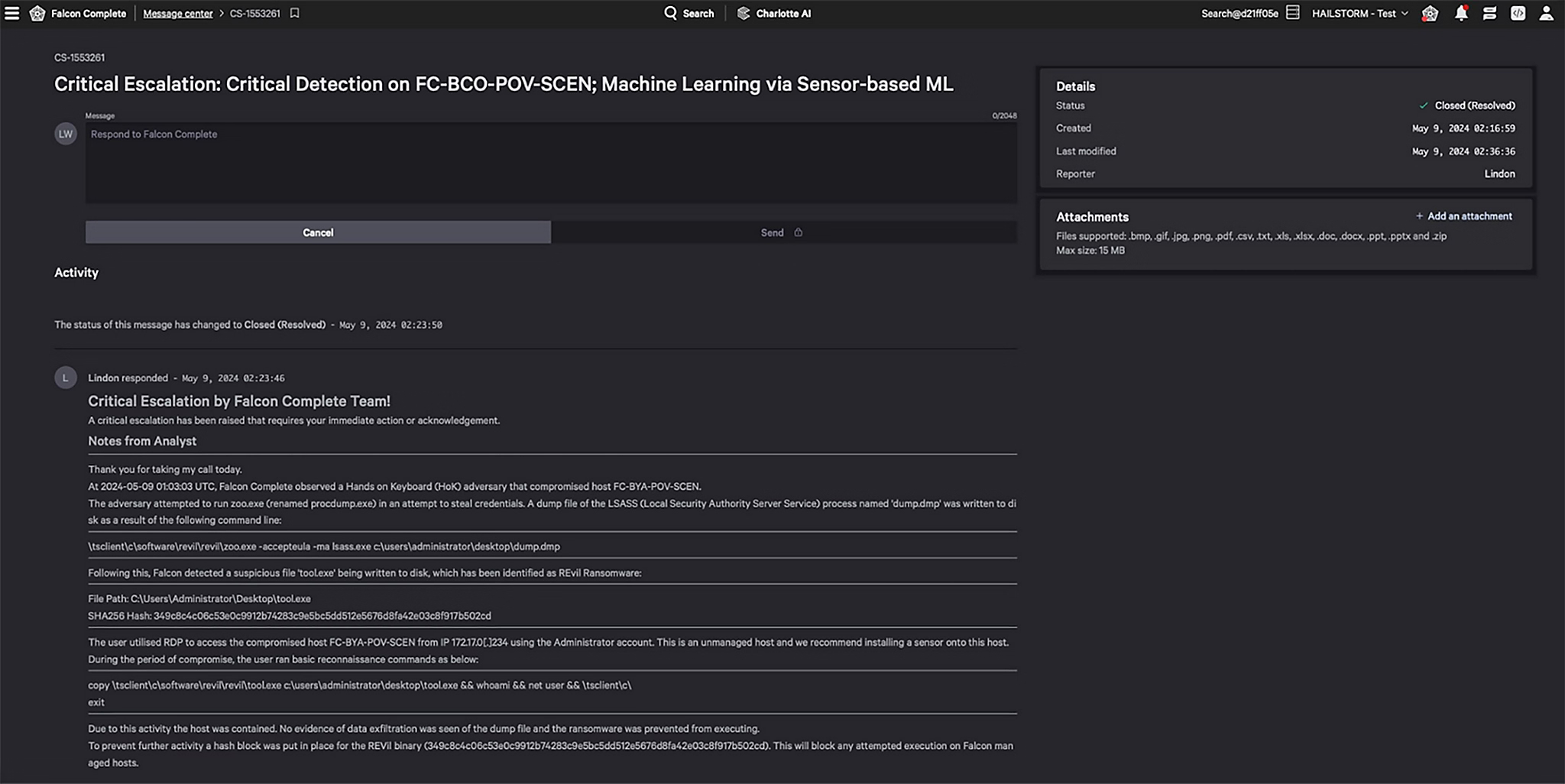
Task: Select the copy \tsclient command line
Action: point(360,685)
